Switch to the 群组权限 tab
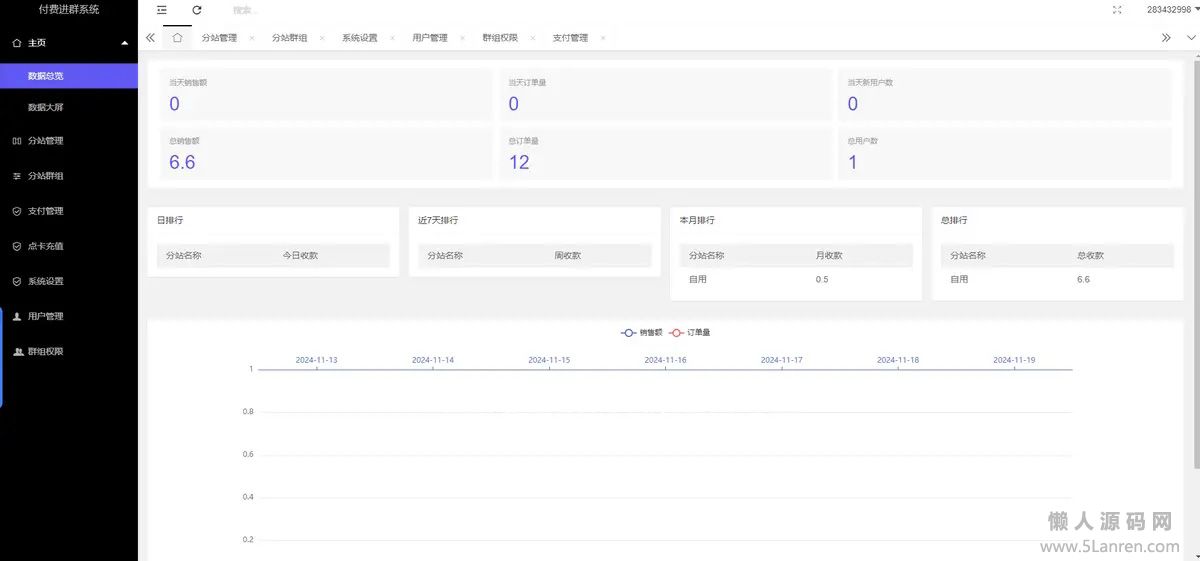1200x561 pixels. coord(500,38)
